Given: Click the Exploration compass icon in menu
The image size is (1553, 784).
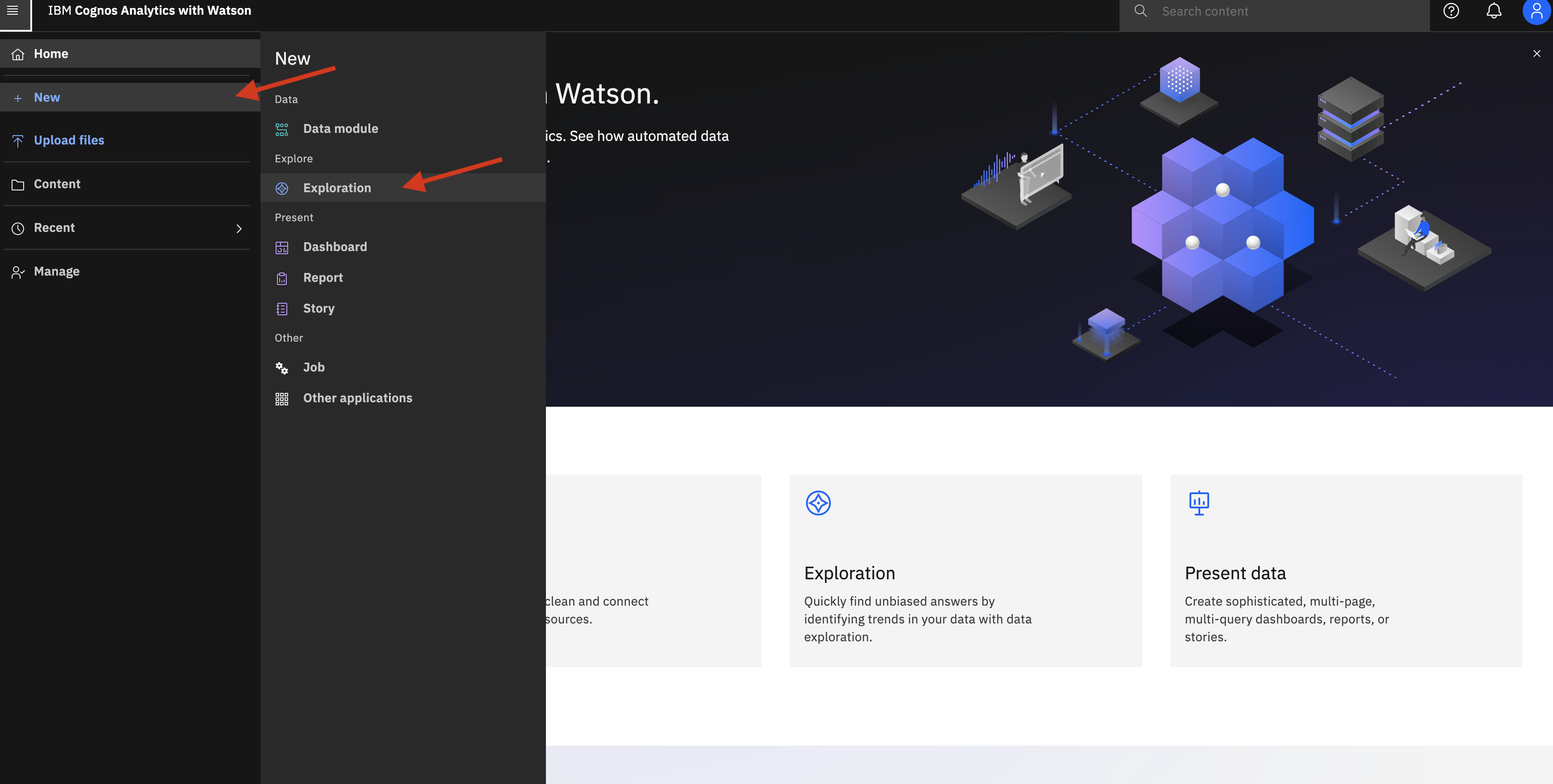Looking at the screenshot, I should tap(281, 189).
